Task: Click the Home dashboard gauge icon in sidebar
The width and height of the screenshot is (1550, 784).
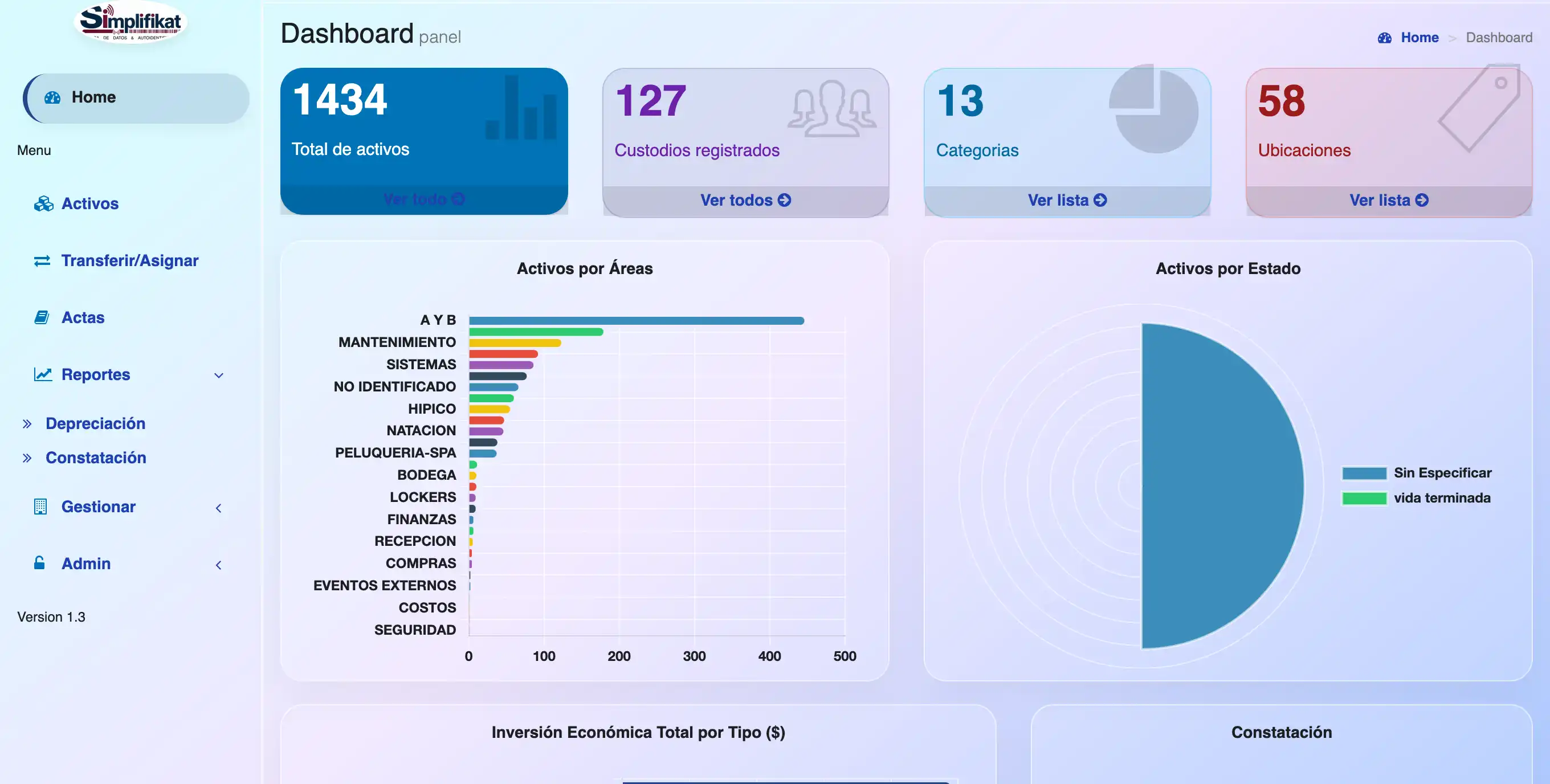Action: pos(52,97)
